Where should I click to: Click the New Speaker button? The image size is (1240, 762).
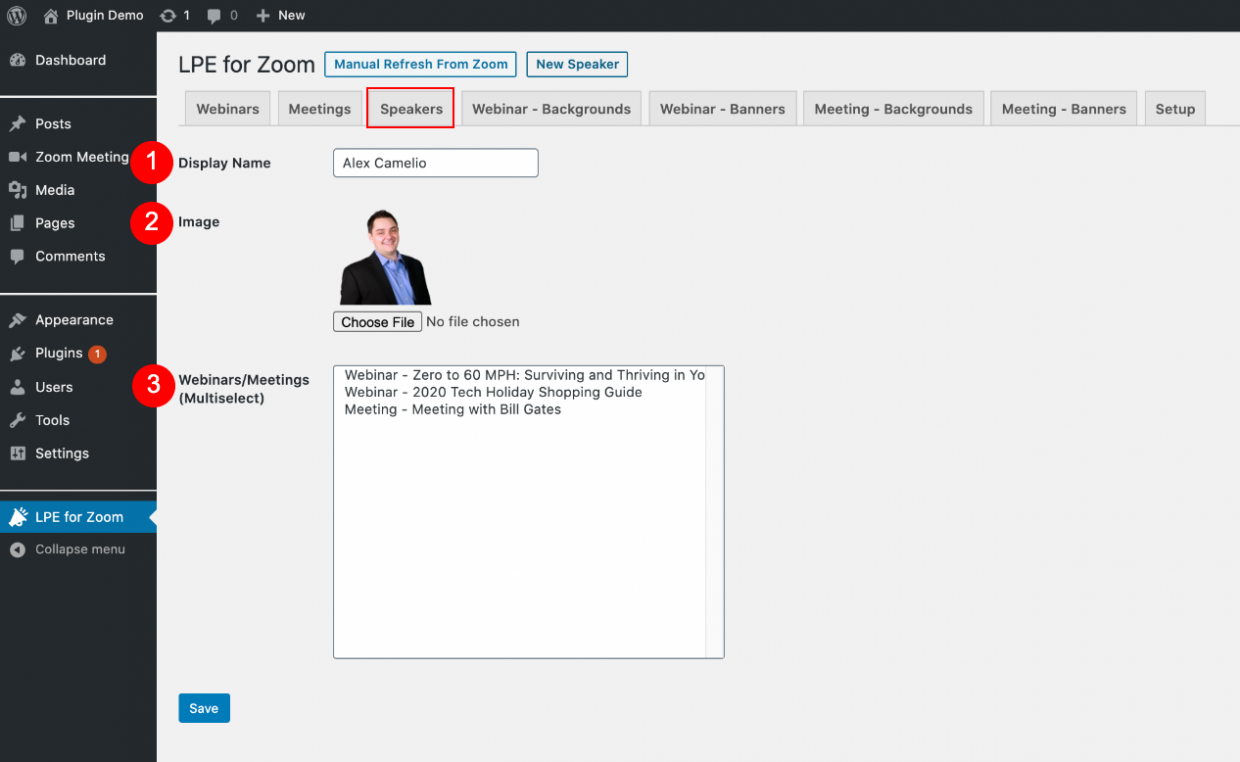[577, 64]
